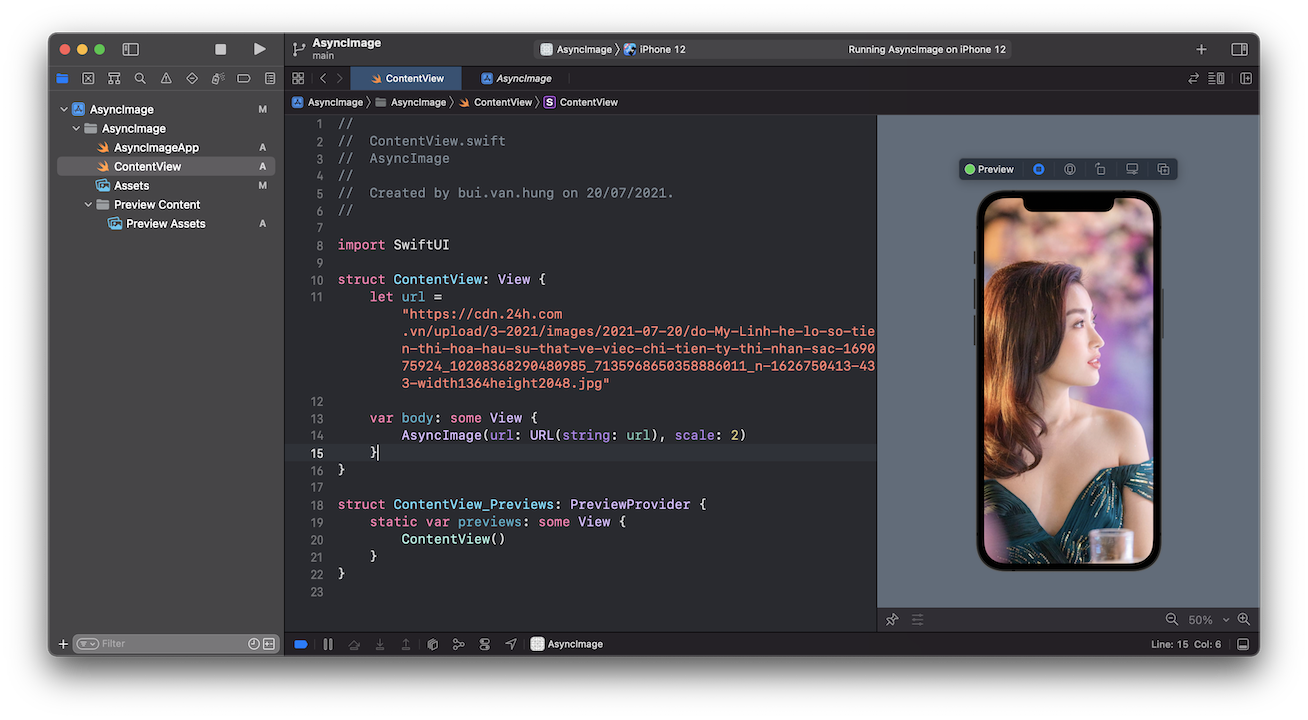Viewport: 1308px width, 720px height.
Task: Pin the preview canvas
Action: coord(892,620)
